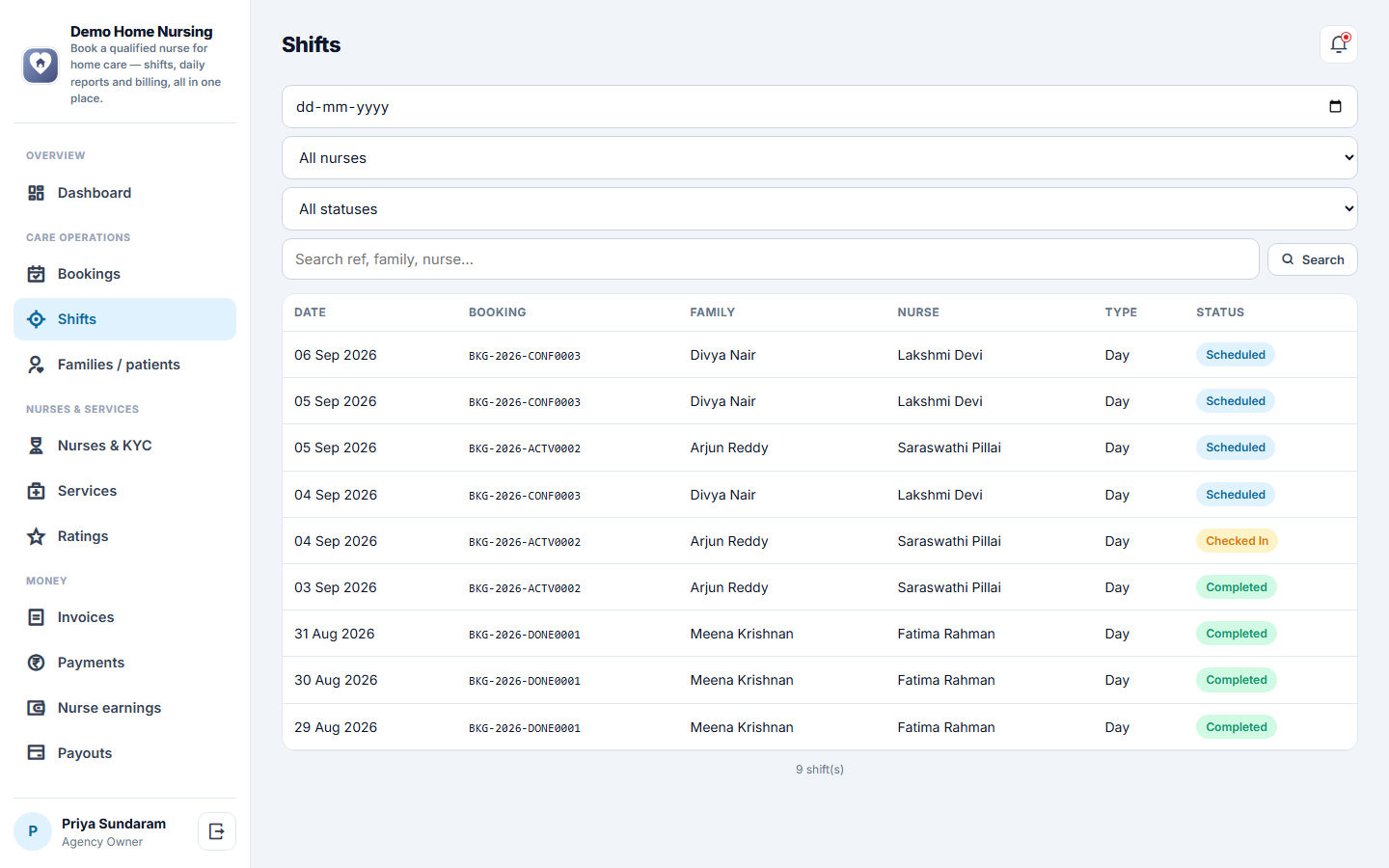Viewport: 1389px width, 868px height.
Task: Go to Dashboard page
Action: tap(124, 193)
